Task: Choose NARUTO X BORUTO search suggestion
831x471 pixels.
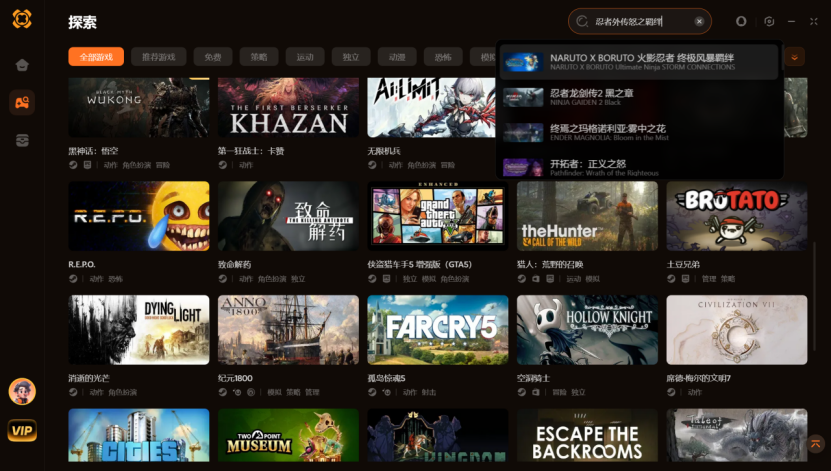Action: point(639,62)
